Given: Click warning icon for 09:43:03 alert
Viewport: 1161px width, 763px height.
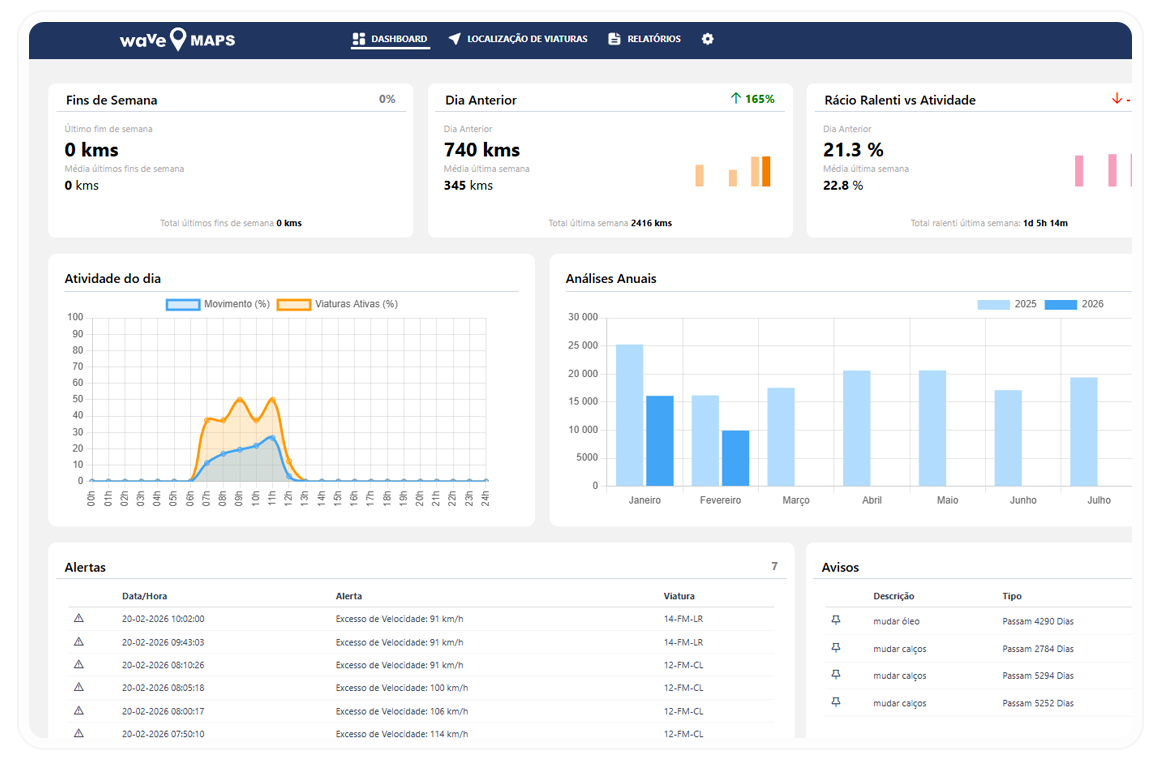Looking at the screenshot, I should tap(79, 641).
